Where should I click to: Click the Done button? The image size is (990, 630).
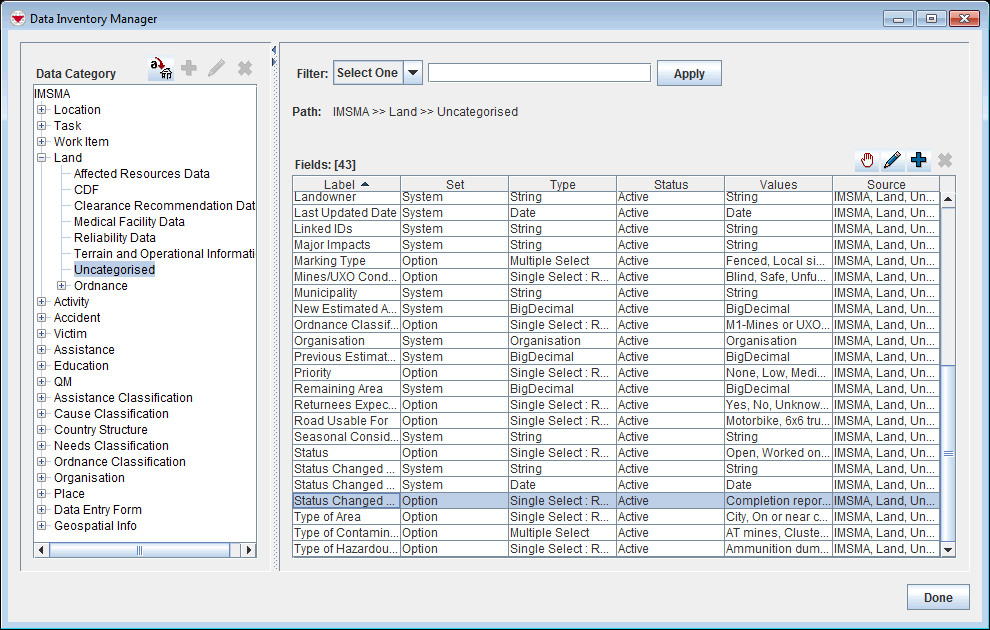point(937,597)
